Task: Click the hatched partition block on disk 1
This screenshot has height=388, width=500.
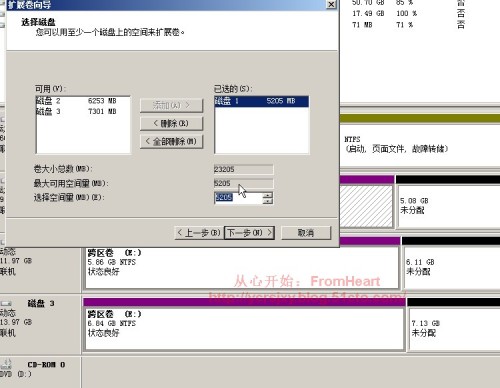Action: [367, 206]
